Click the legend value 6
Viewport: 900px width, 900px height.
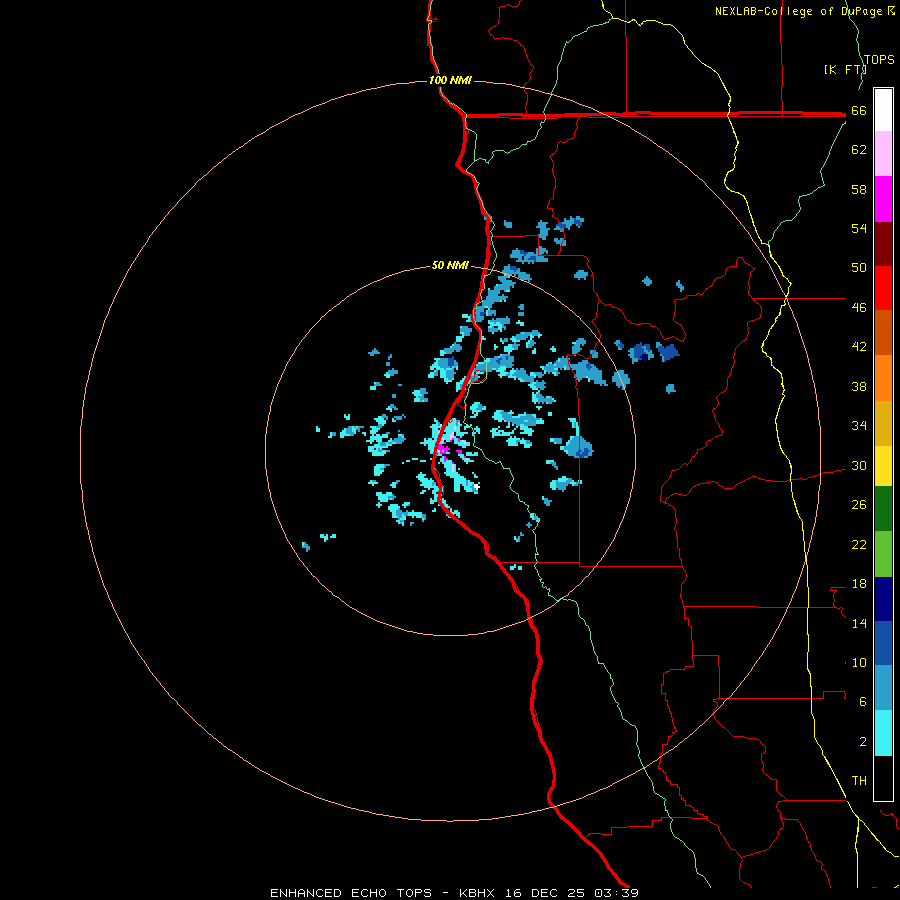click(x=863, y=702)
